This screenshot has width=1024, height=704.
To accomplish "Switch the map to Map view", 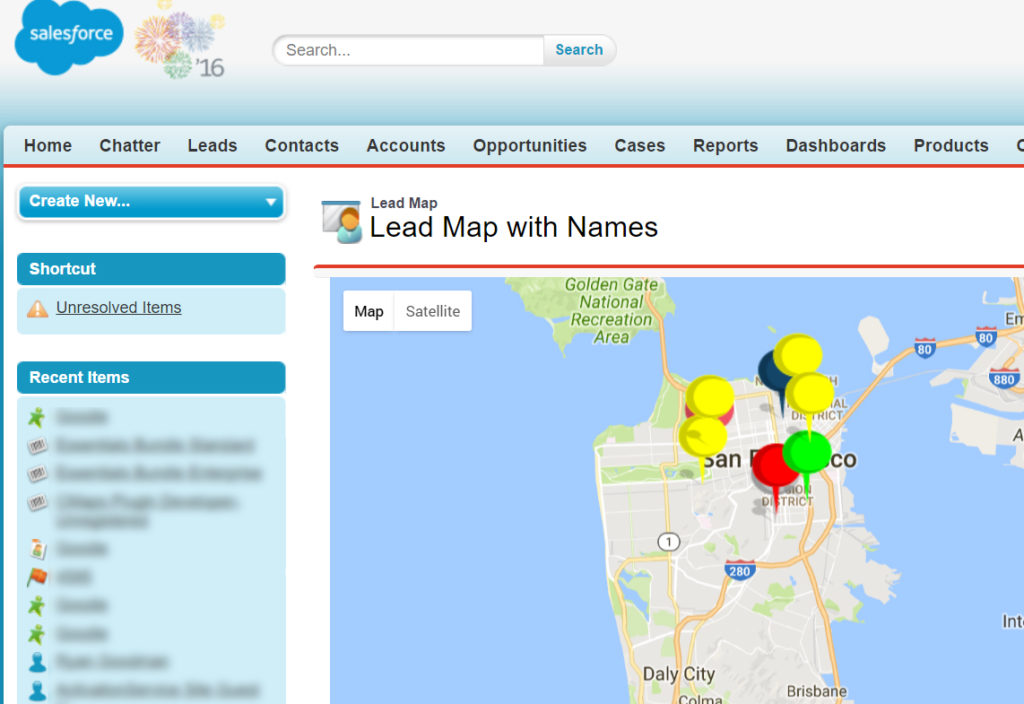I will 369,312.
